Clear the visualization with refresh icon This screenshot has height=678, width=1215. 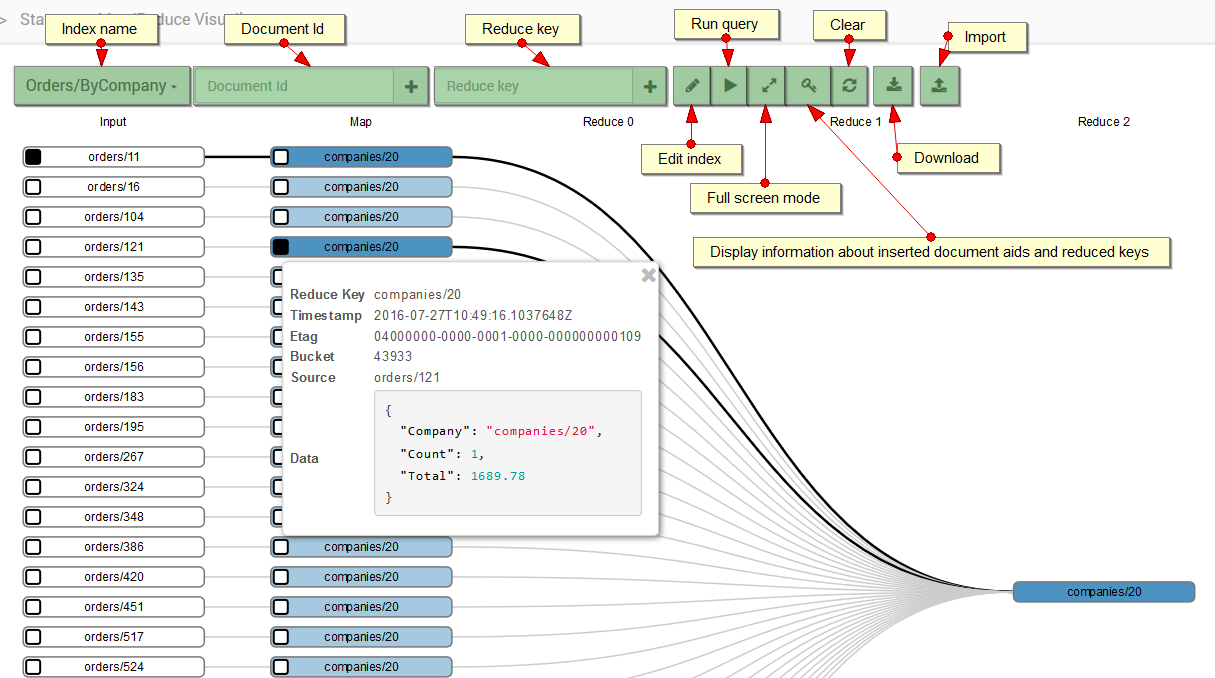(x=848, y=86)
